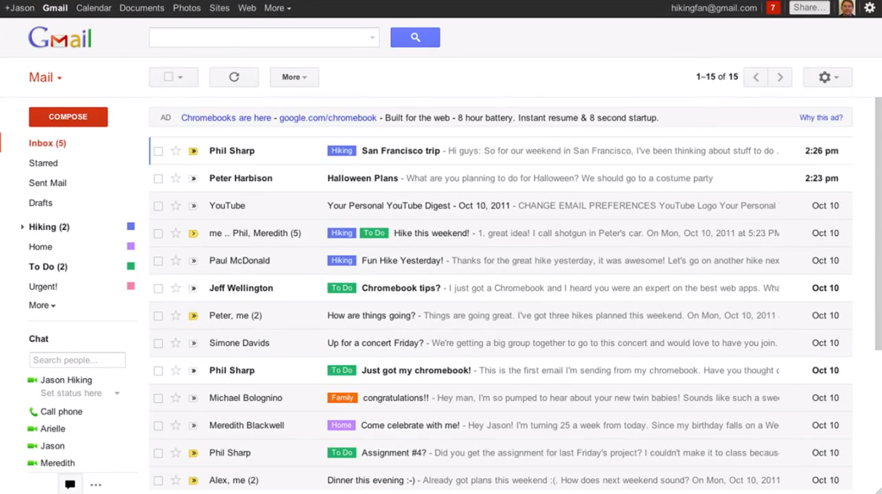Open the profile photo in top bar
882x494 pixels.
point(847,8)
